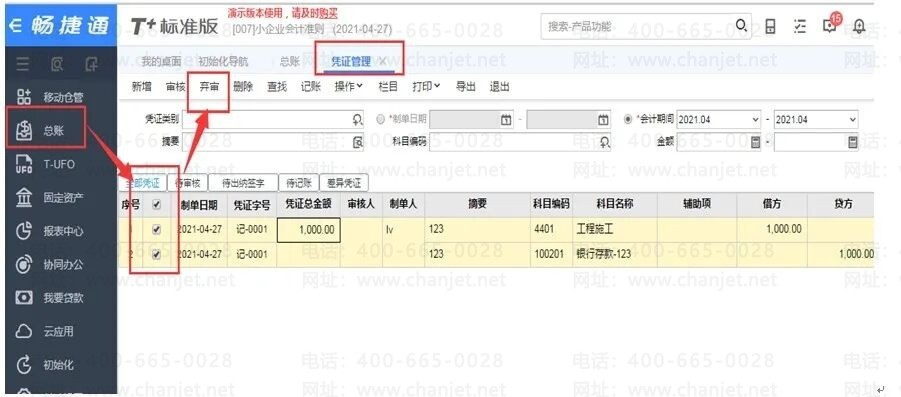Image resolution: width=901 pixels, height=397 pixels.
Task: Toggle checkbox for 工程施工 voucher row
Action: tap(156, 229)
